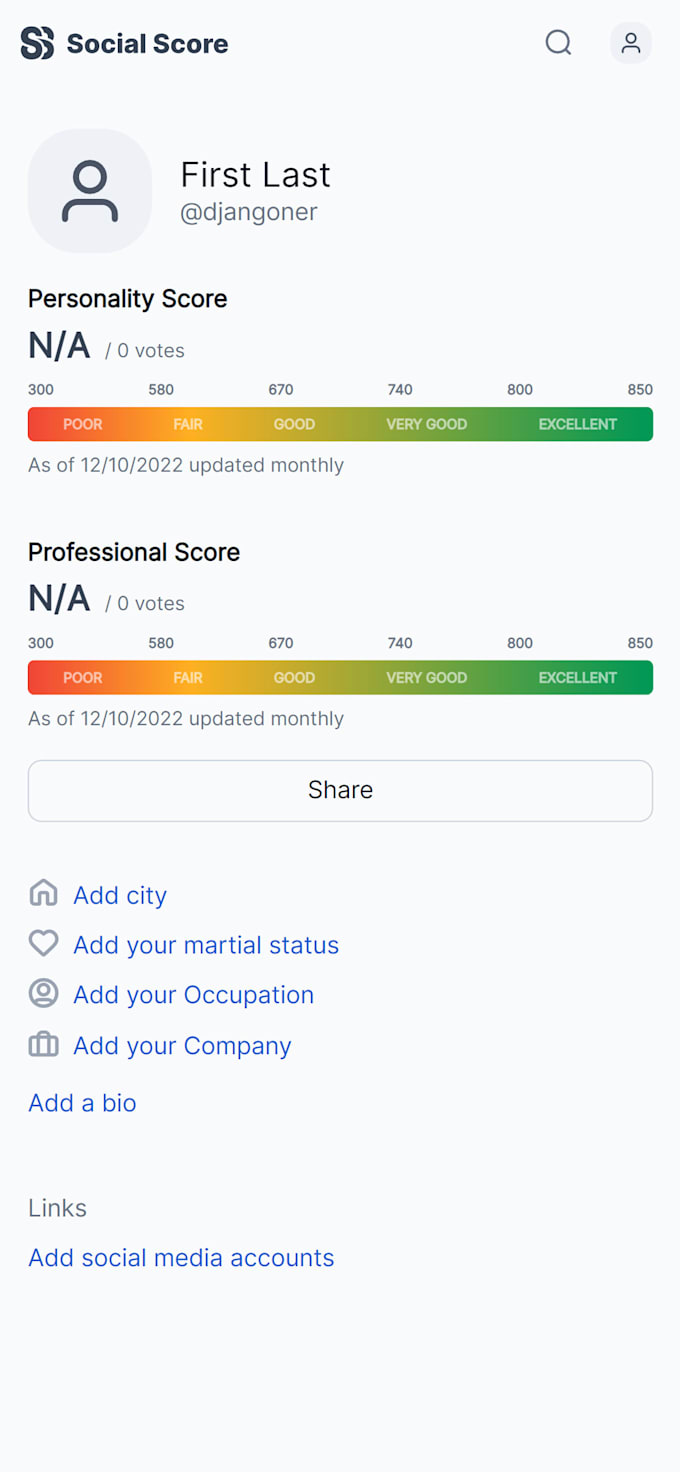Click the @djangoner username

click(x=249, y=212)
